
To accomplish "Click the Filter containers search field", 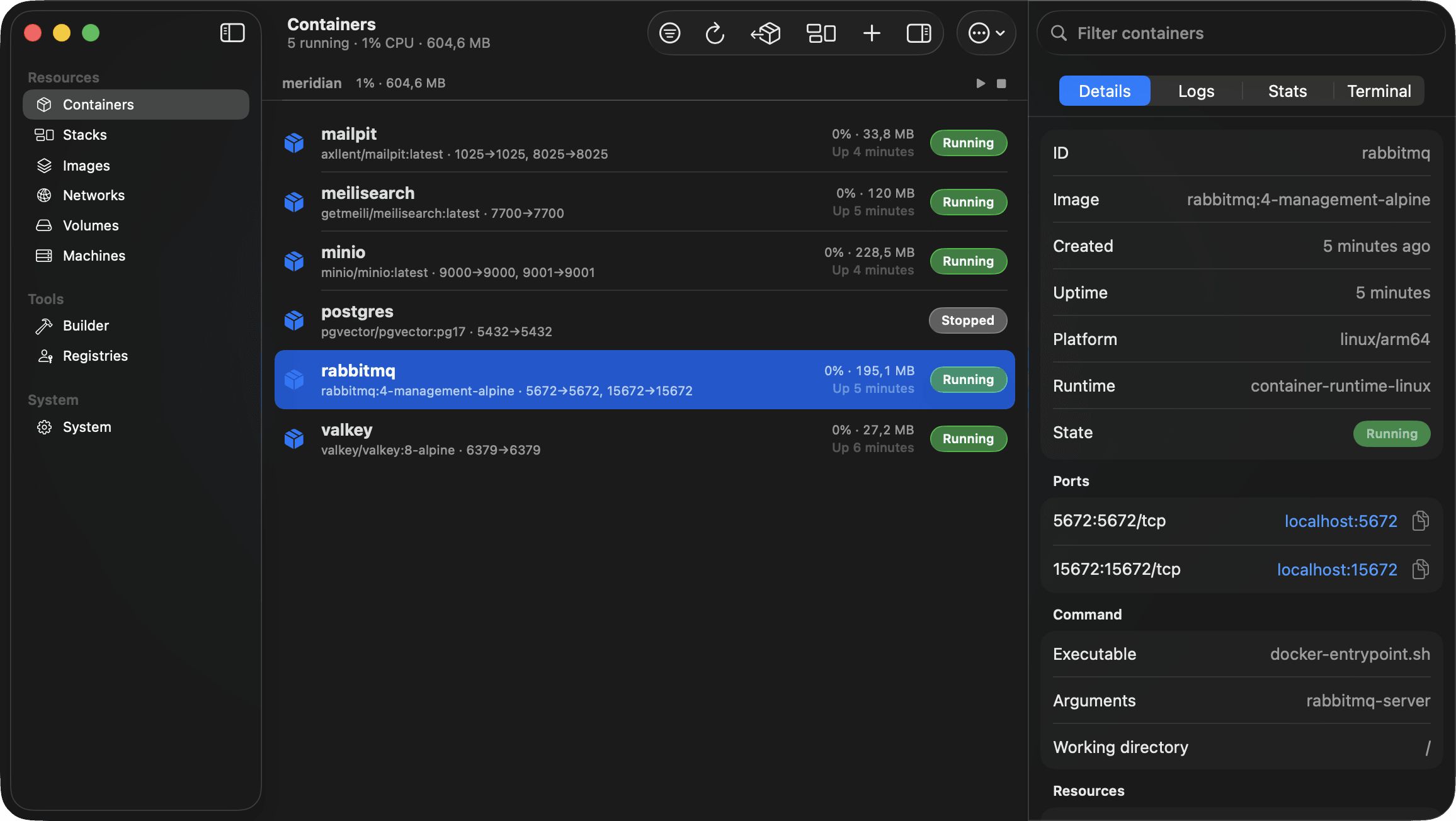I will click(1241, 33).
